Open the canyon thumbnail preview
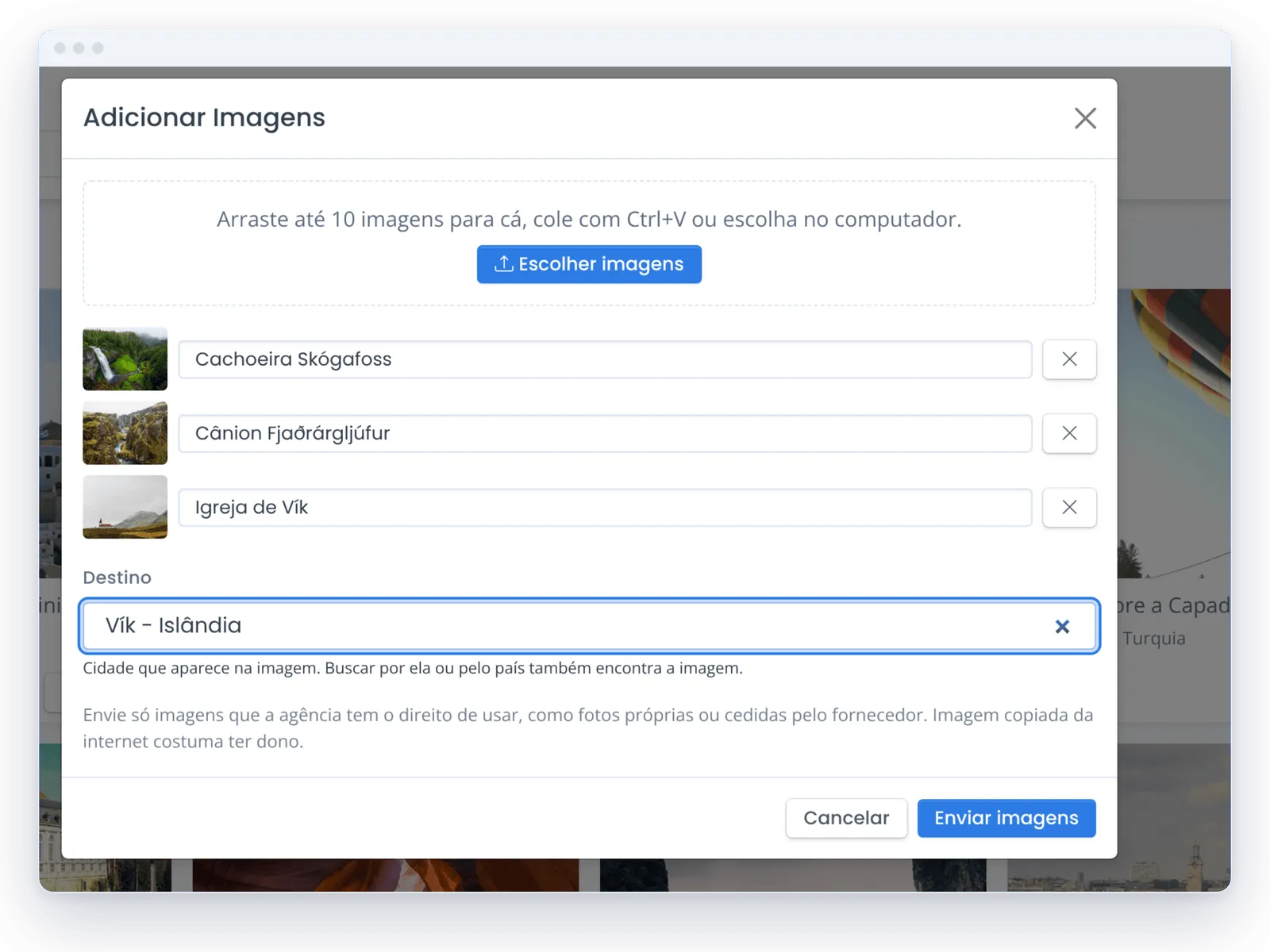The width and height of the screenshot is (1270, 952). click(x=125, y=432)
